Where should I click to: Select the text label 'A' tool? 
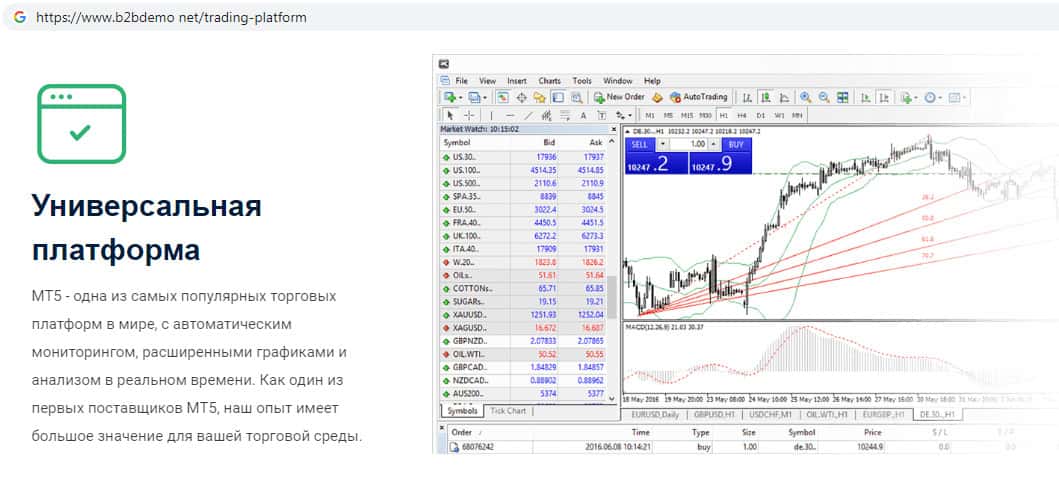click(583, 115)
